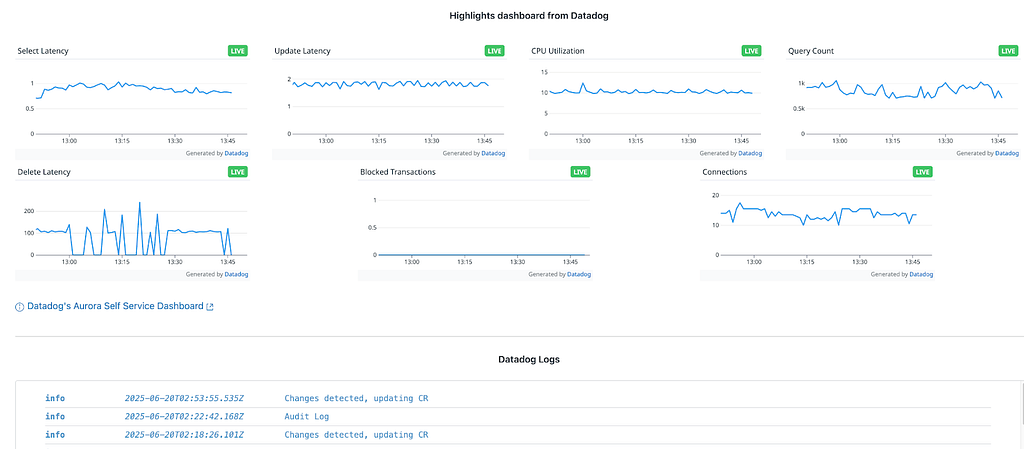1024x449 pixels.
Task: Click the Select Latency line chart
Action: [132, 103]
